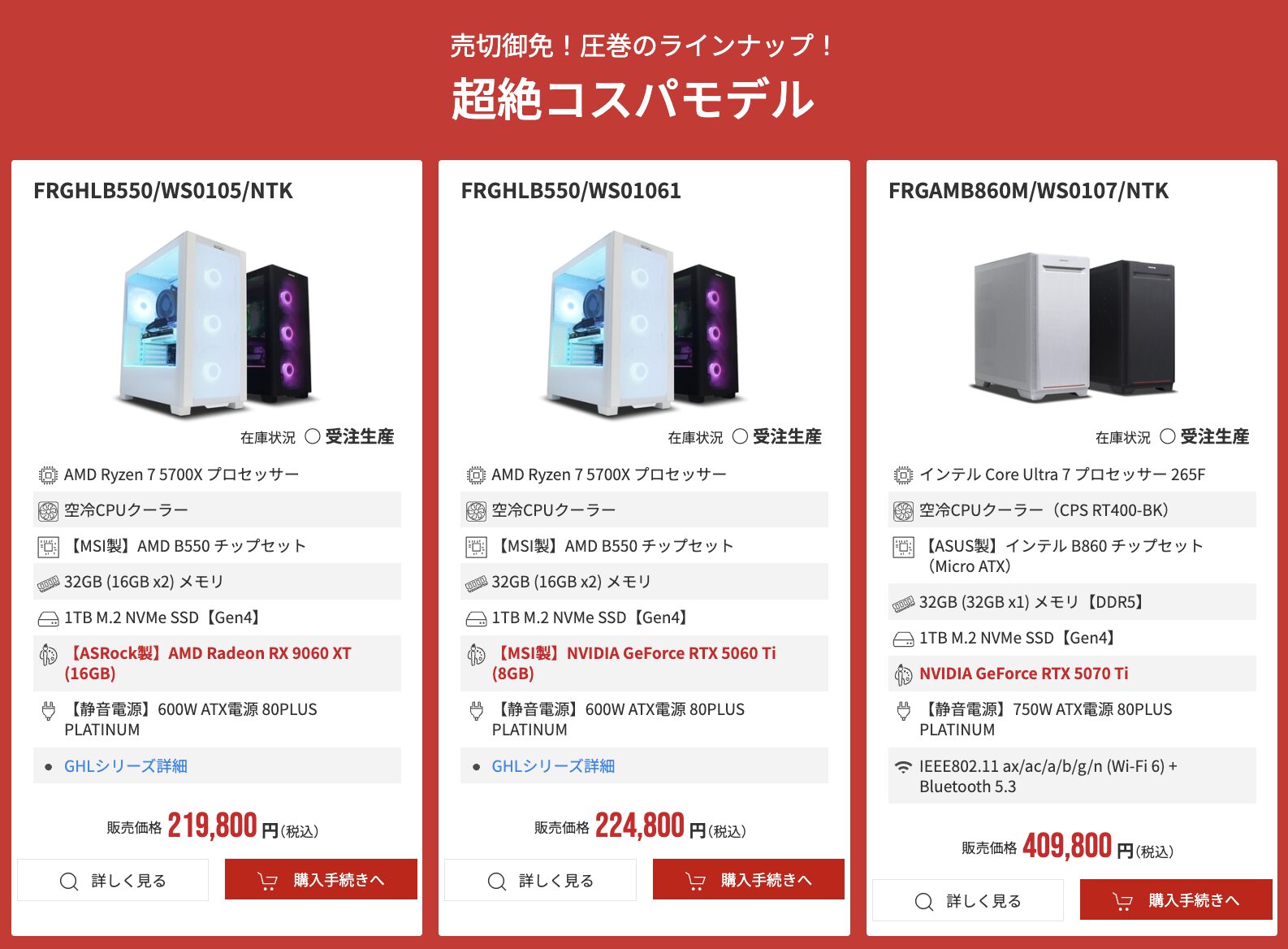
Task: Click the FRGAMB860M/WS0107/NTK product title
Action: pyautogui.click(x=1028, y=193)
